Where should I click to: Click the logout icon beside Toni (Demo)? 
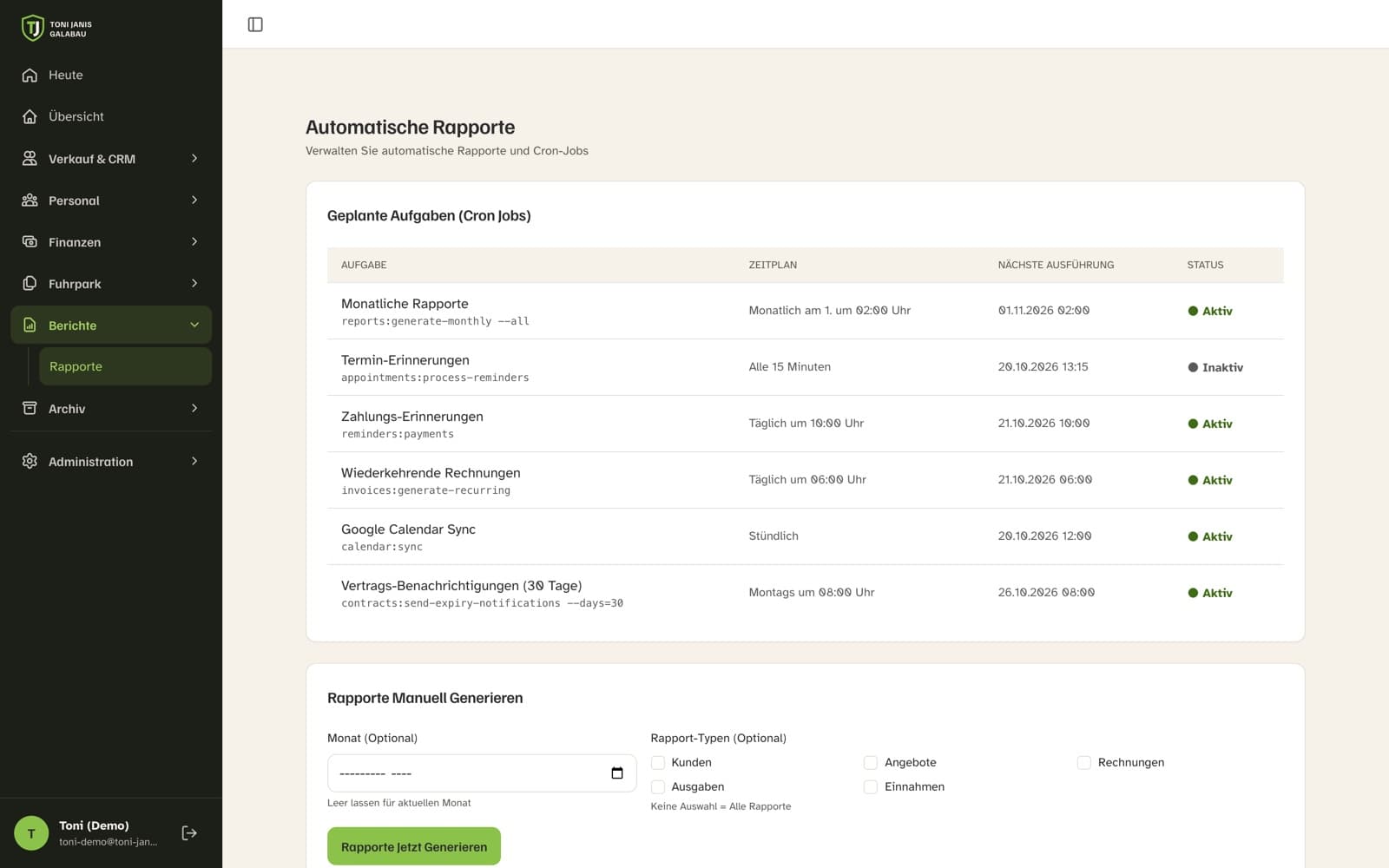pyautogui.click(x=189, y=833)
